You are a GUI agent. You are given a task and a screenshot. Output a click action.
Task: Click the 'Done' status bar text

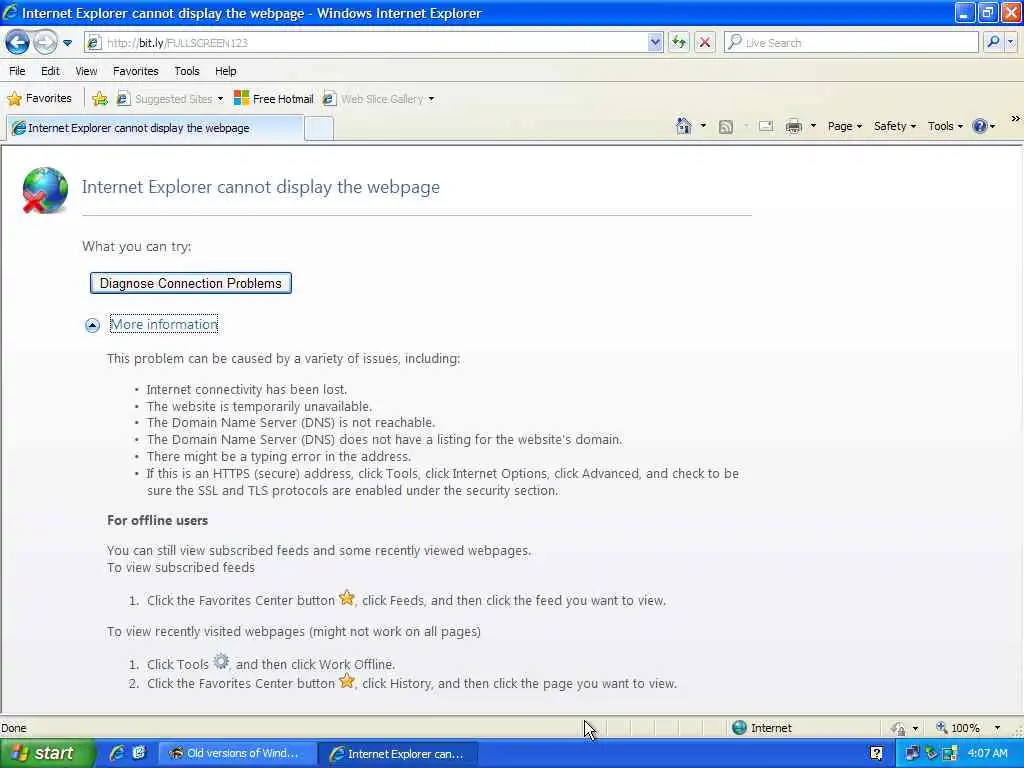pos(14,728)
